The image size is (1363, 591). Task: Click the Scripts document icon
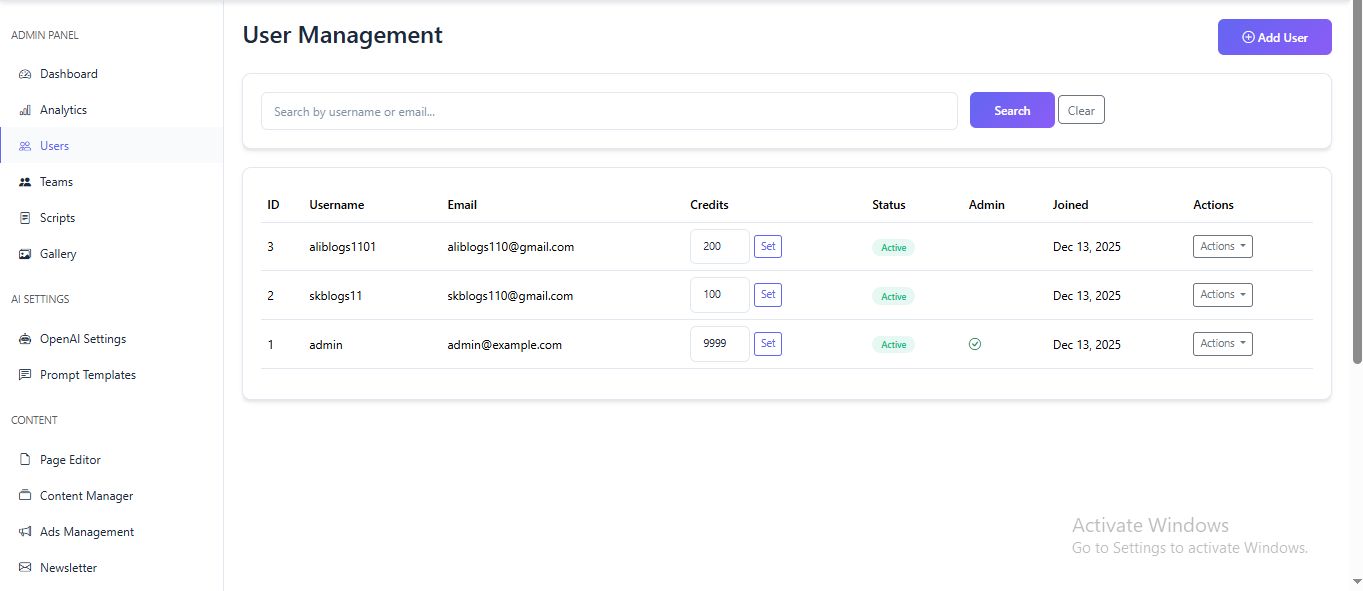[25, 218]
